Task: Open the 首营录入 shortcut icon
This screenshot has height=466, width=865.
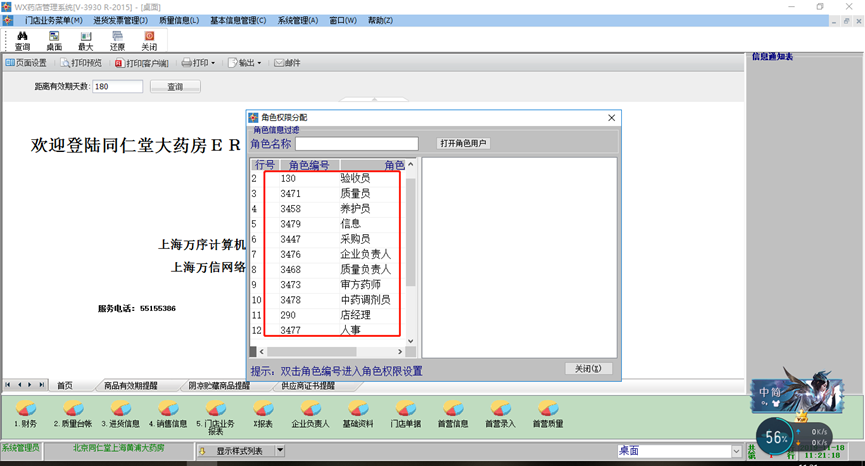Action: click(500, 414)
